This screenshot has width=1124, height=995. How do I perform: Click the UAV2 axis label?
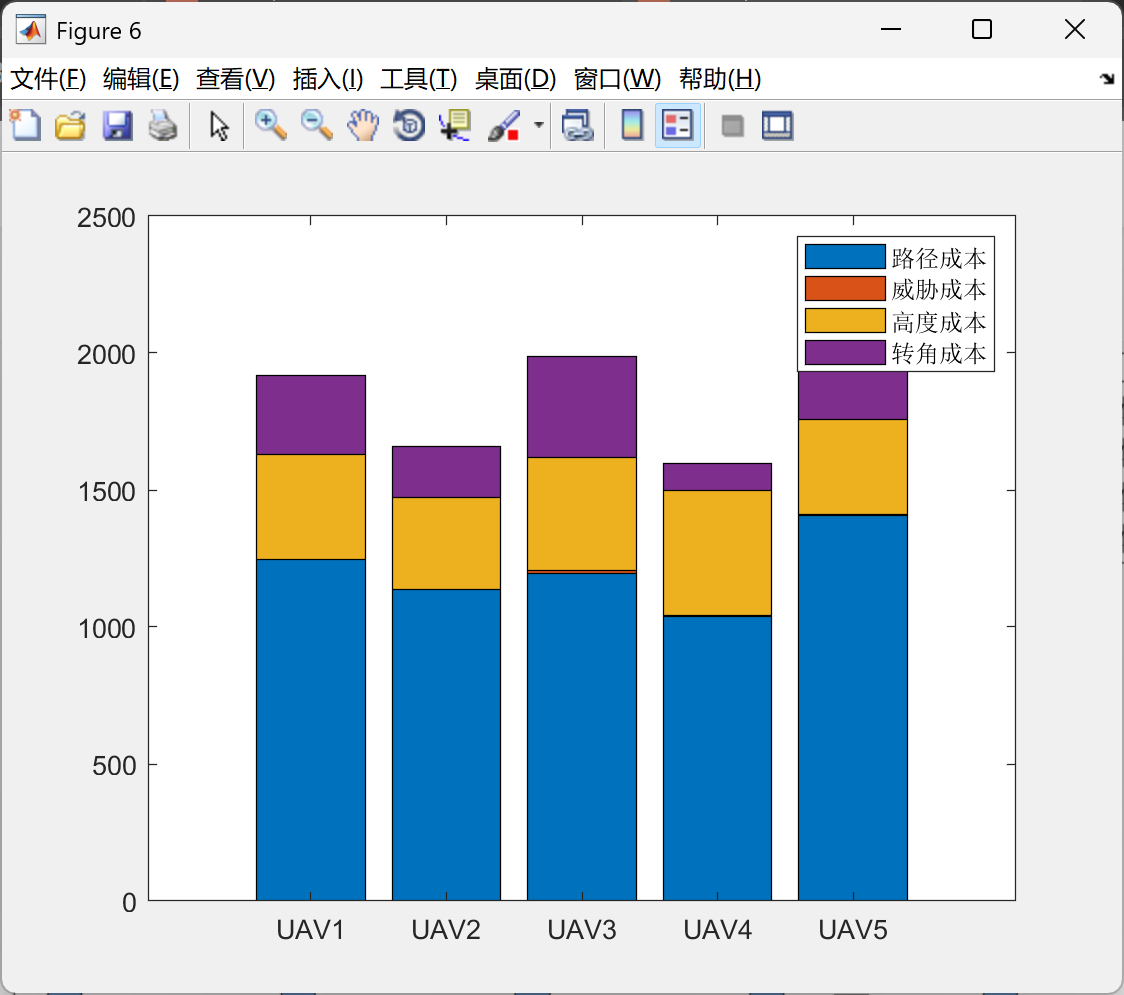(x=446, y=930)
